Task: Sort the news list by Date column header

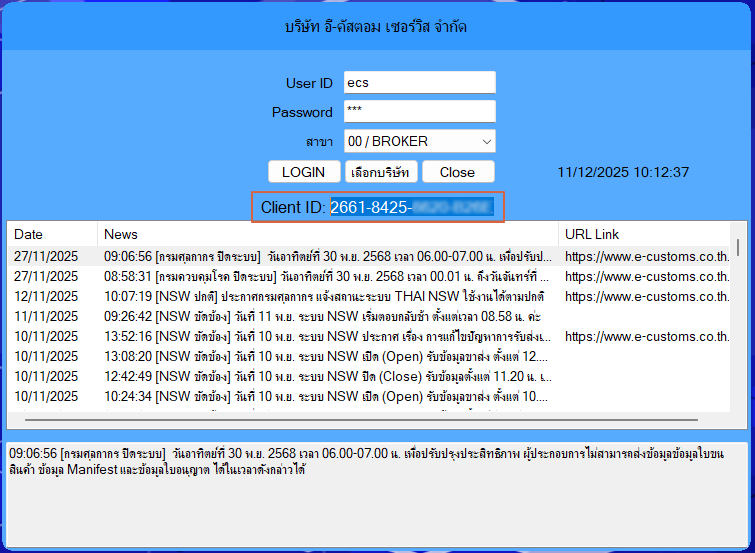Action: click(52, 234)
